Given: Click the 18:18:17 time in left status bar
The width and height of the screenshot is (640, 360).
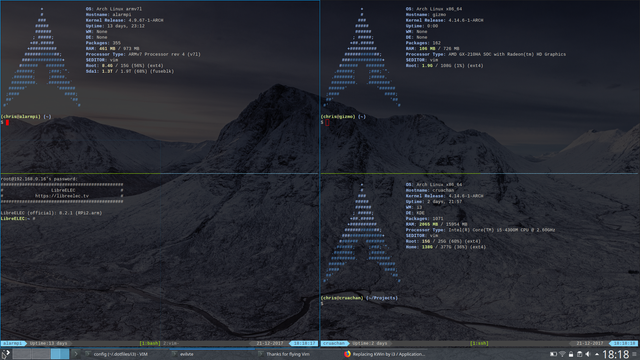Looking at the screenshot, I should click(x=304, y=343).
